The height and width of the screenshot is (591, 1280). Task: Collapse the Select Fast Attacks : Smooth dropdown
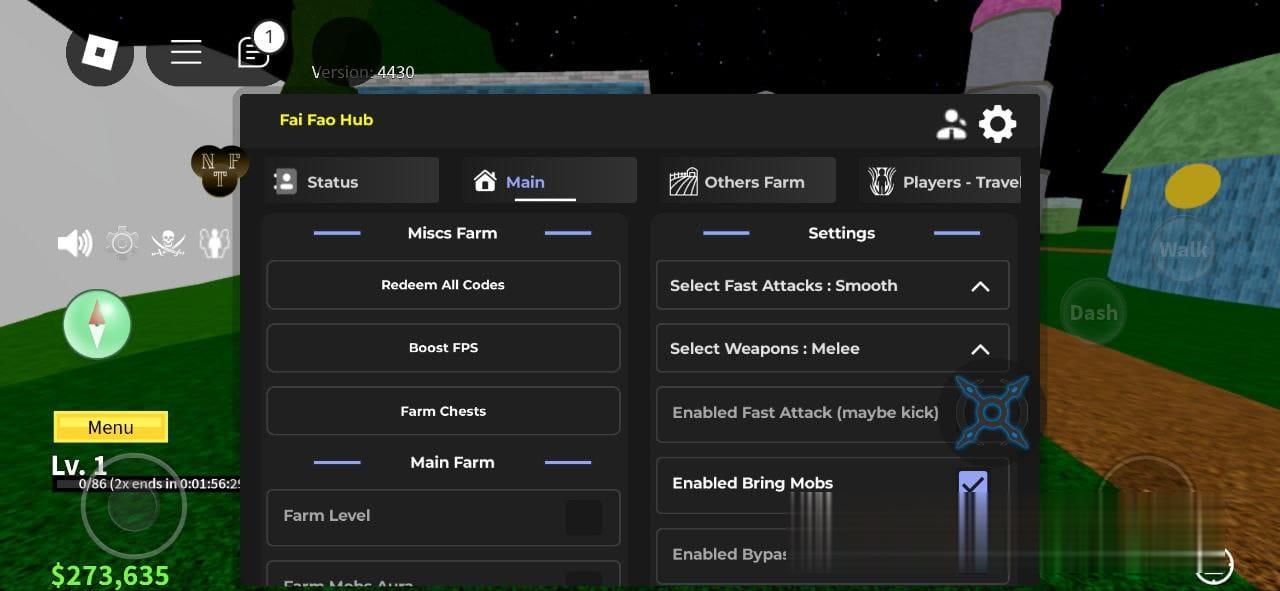pos(980,285)
